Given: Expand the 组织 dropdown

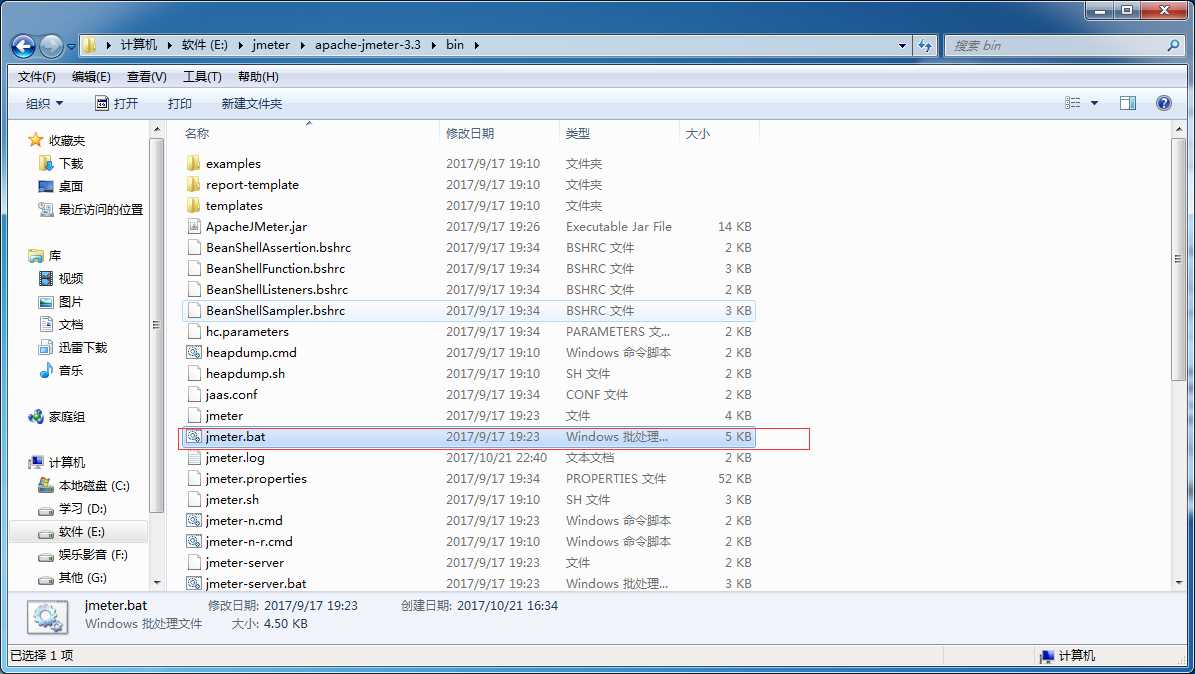Looking at the screenshot, I should (44, 104).
